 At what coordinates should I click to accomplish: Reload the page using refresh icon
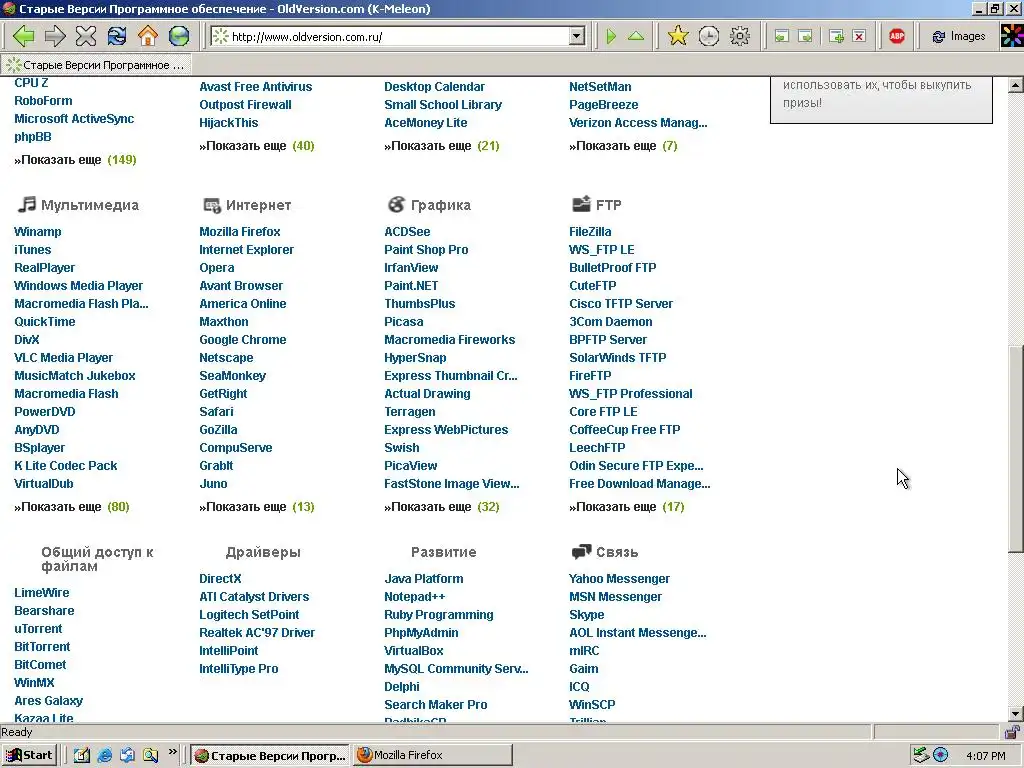click(x=117, y=36)
